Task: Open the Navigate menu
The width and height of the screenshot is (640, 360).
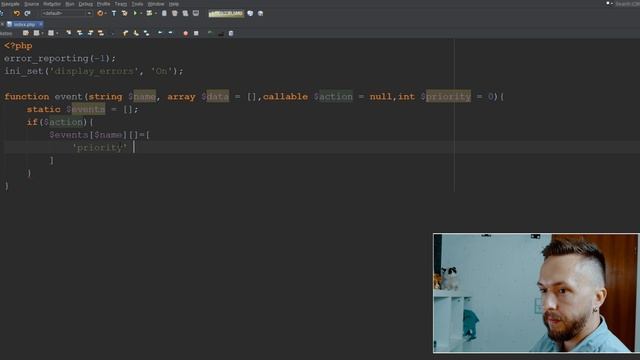Action: 10,4
